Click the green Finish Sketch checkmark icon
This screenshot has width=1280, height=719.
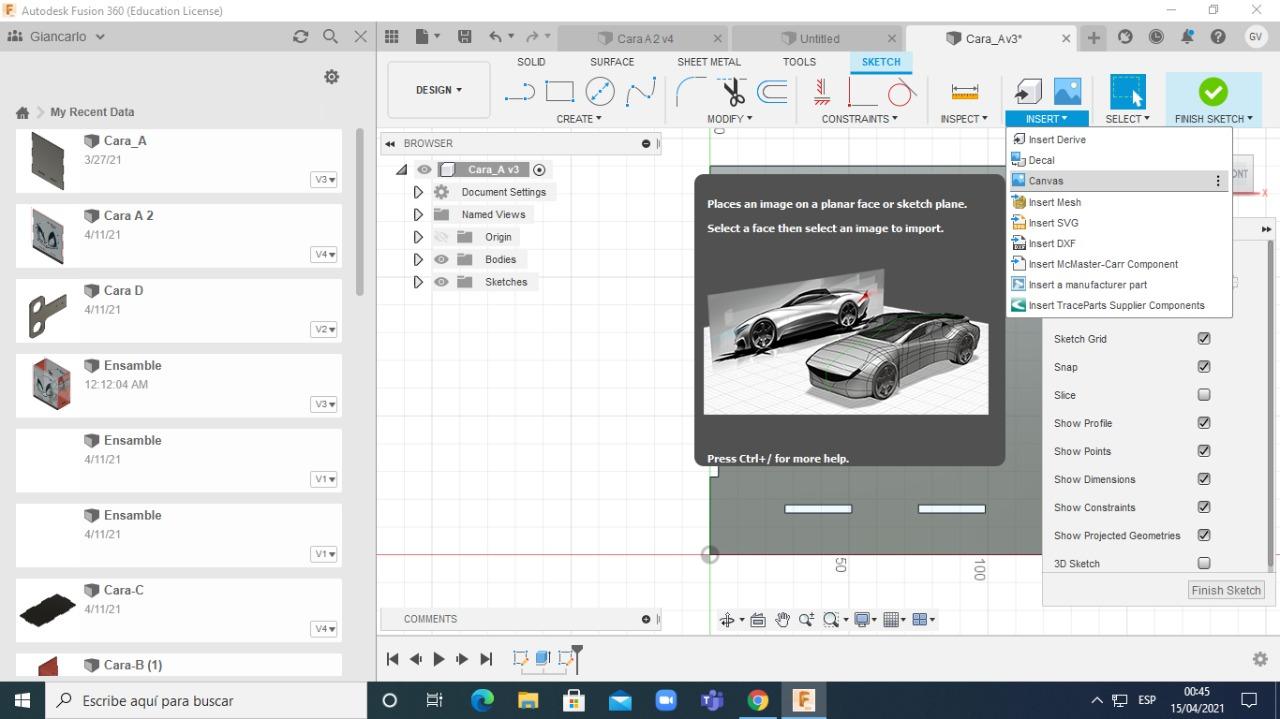[x=1212, y=92]
